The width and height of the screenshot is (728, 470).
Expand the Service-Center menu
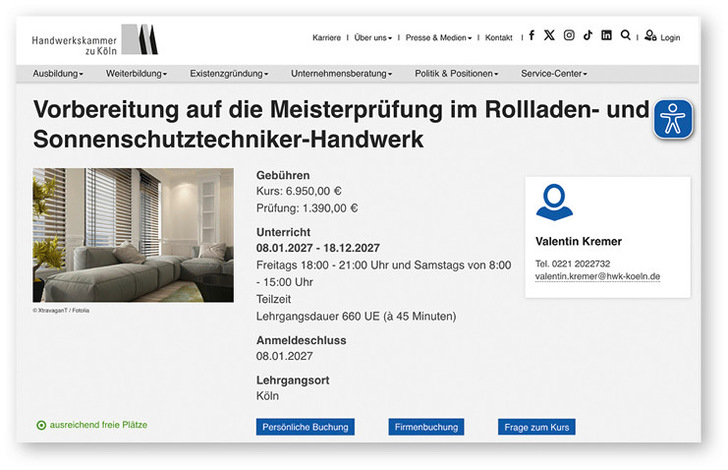[x=554, y=73]
